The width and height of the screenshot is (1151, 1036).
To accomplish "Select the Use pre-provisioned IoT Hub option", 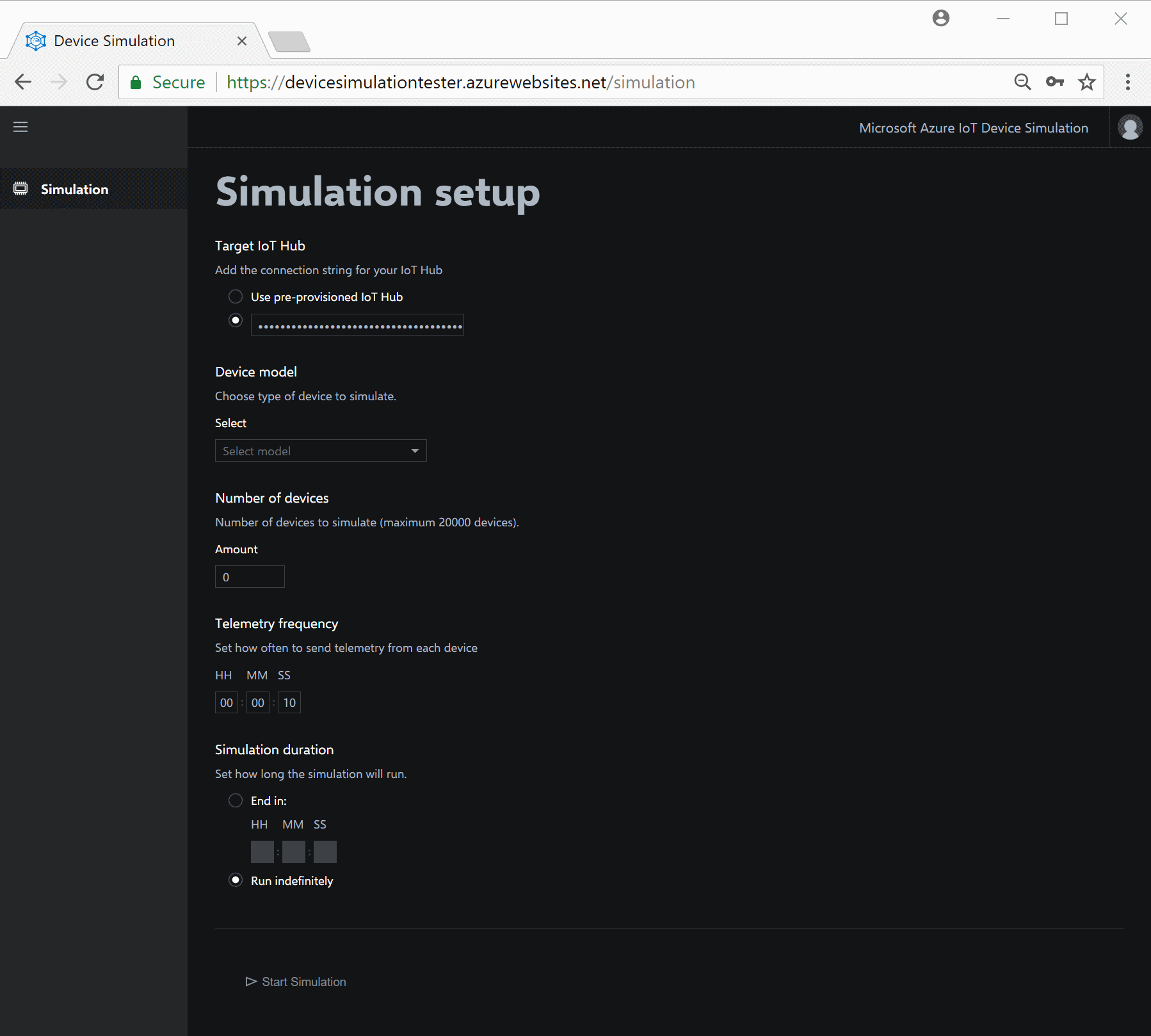I will click(235, 296).
